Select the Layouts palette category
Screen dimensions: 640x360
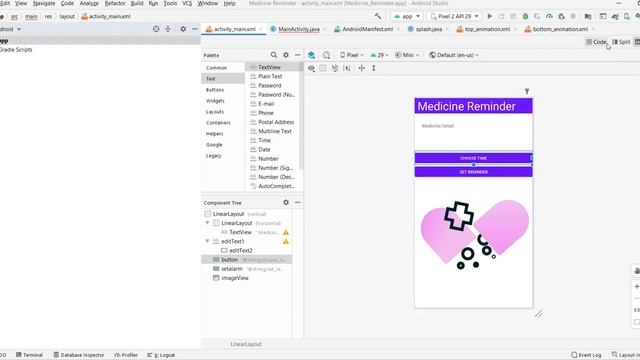215,112
